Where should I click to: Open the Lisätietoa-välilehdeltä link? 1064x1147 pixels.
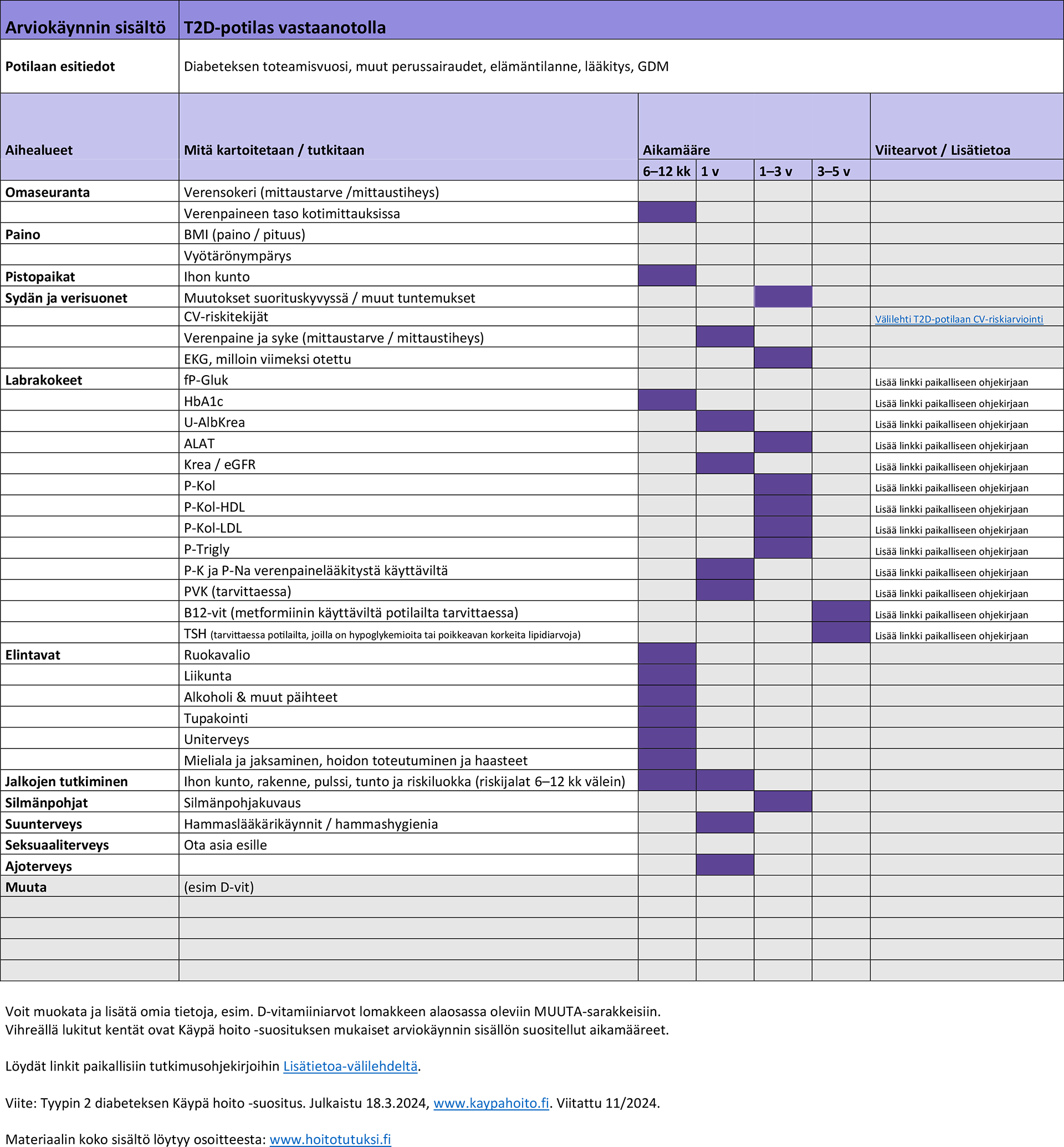tap(350, 1066)
